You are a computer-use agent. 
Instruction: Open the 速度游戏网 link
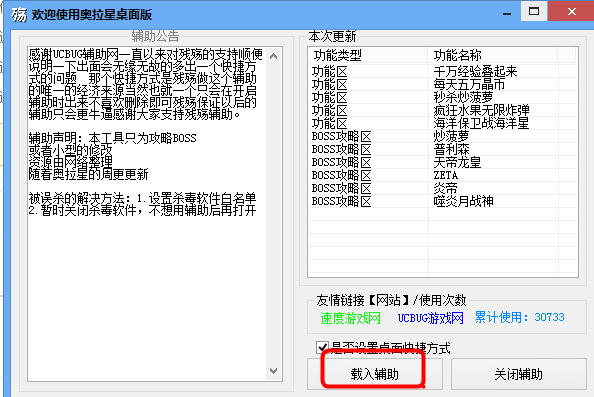point(350,318)
